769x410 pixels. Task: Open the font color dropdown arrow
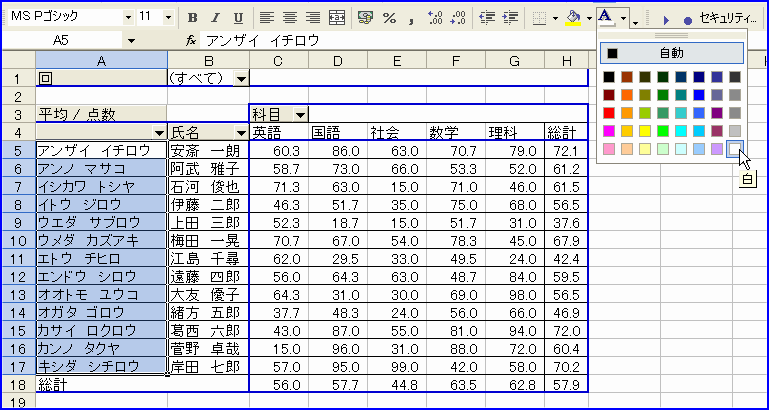(x=623, y=18)
